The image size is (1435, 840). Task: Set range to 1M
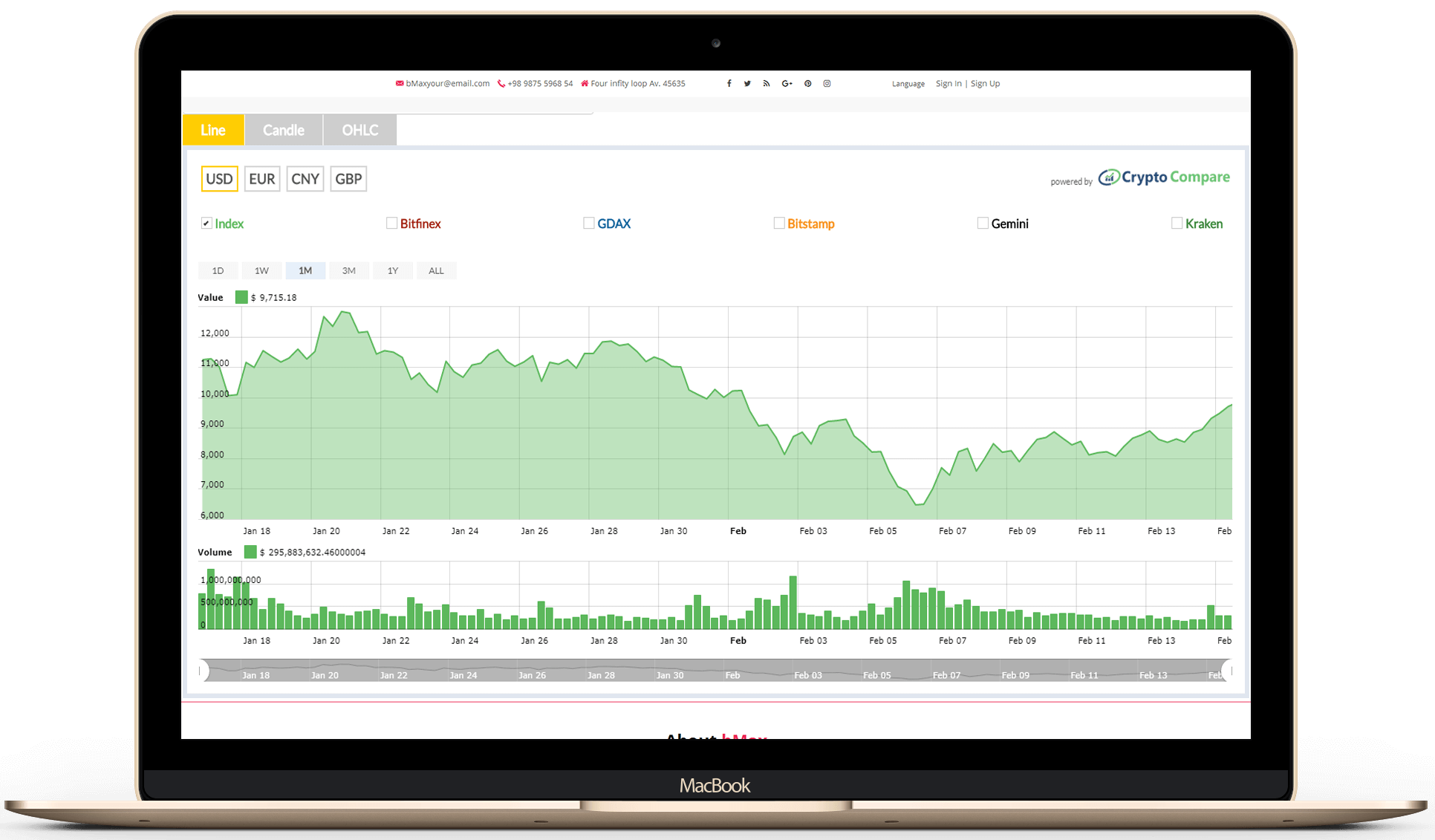click(x=305, y=271)
